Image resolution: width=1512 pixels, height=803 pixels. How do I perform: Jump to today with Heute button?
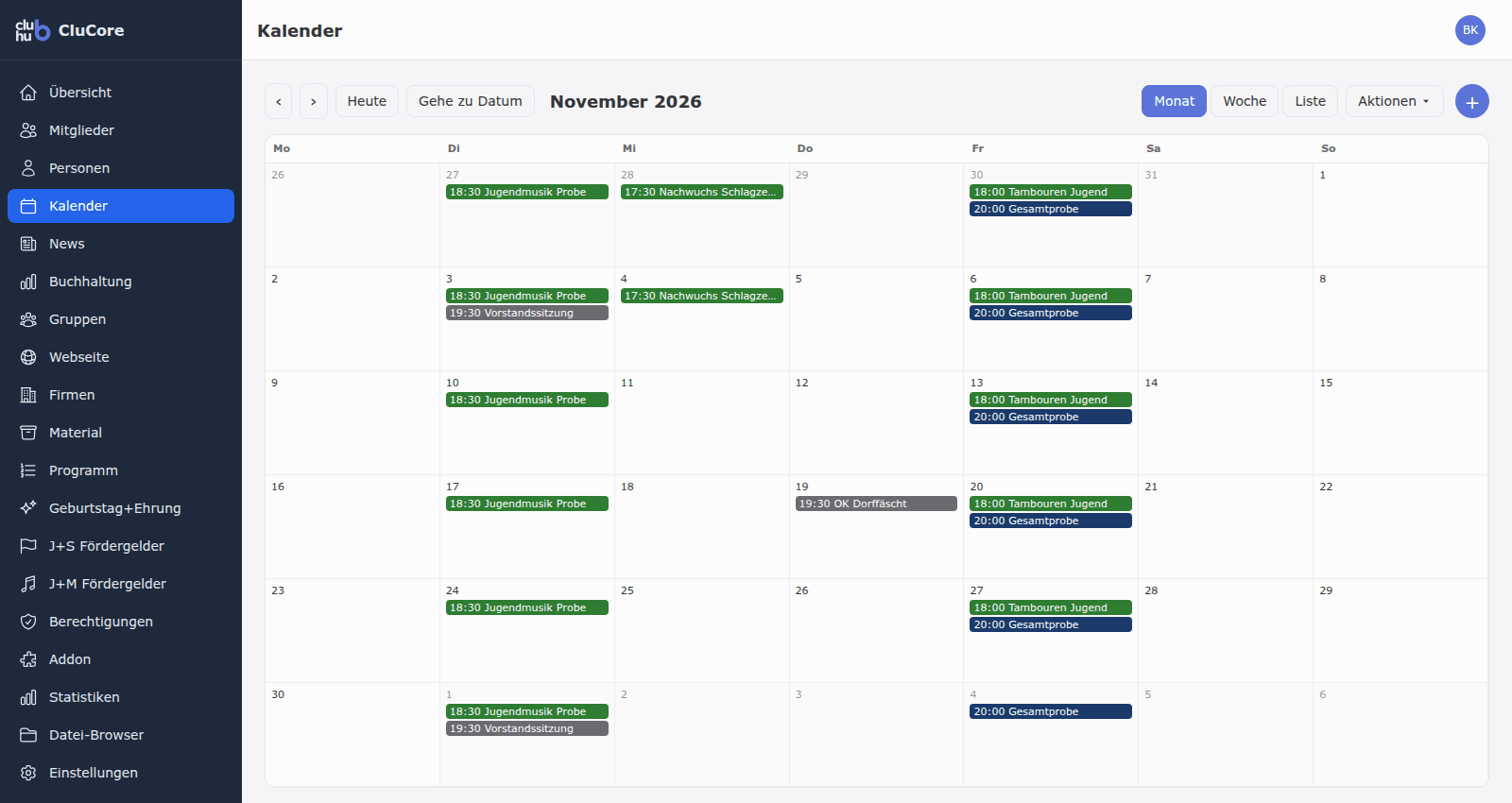[367, 101]
